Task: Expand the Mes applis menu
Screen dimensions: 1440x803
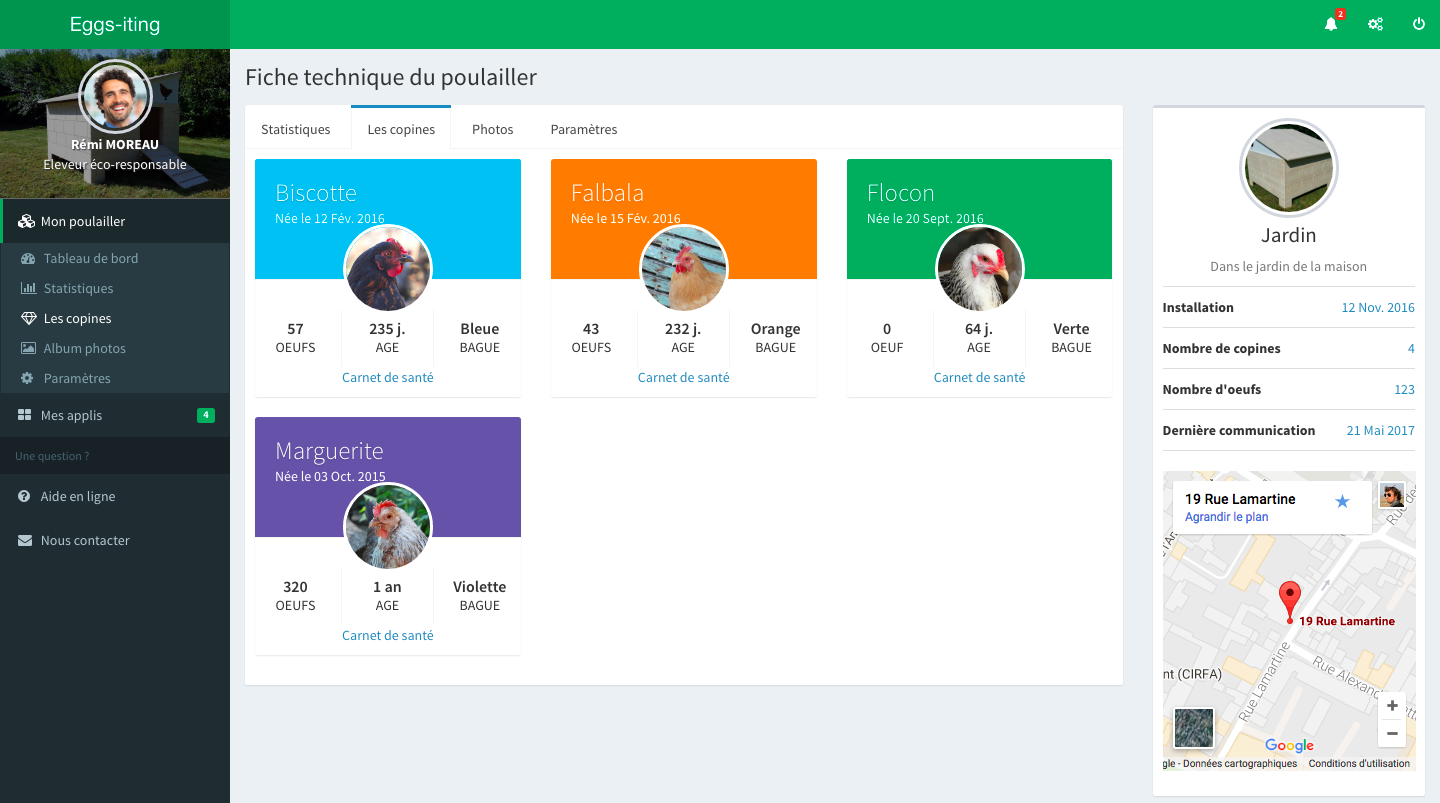Action: 71,415
